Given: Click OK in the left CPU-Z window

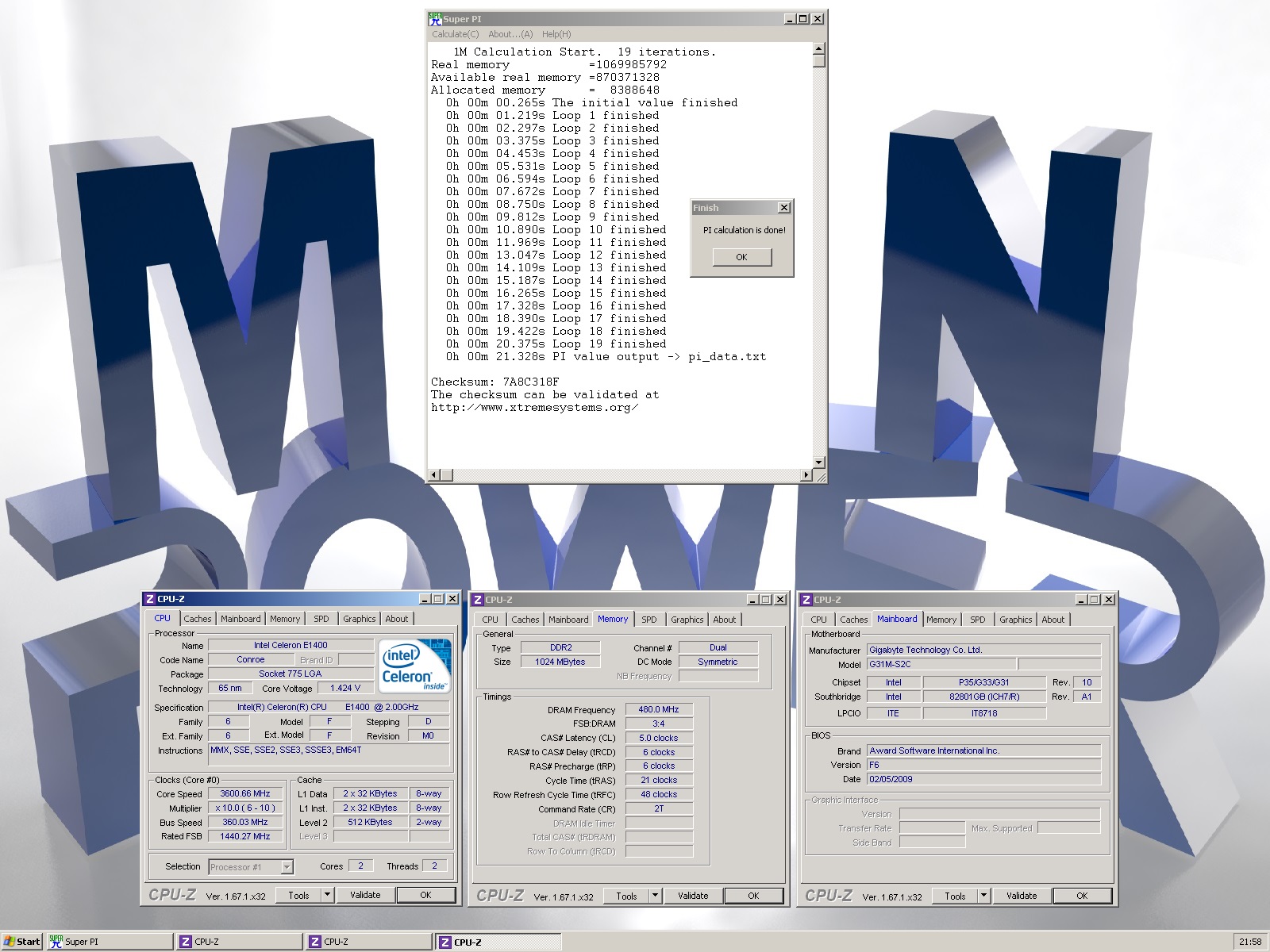Looking at the screenshot, I should (426, 895).
